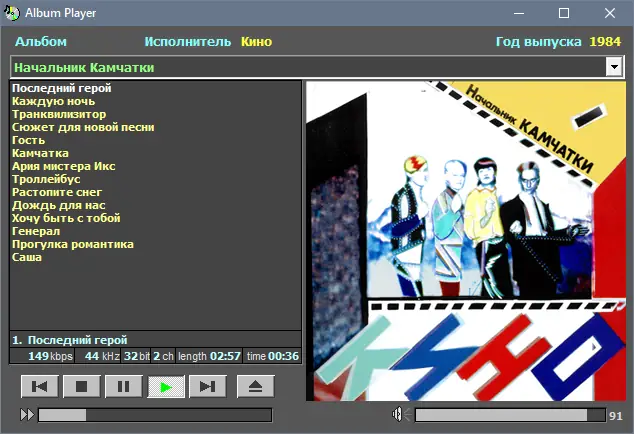Select track Дождь для нас

[59, 205]
